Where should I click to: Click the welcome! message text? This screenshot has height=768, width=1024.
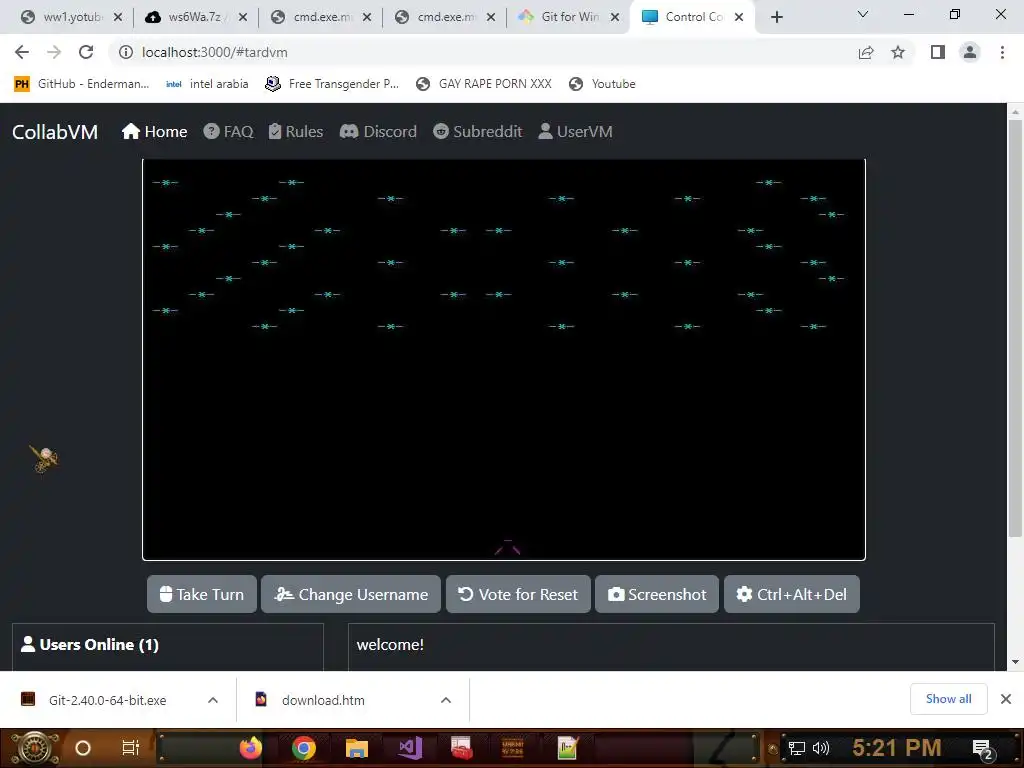tap(390, 645)
